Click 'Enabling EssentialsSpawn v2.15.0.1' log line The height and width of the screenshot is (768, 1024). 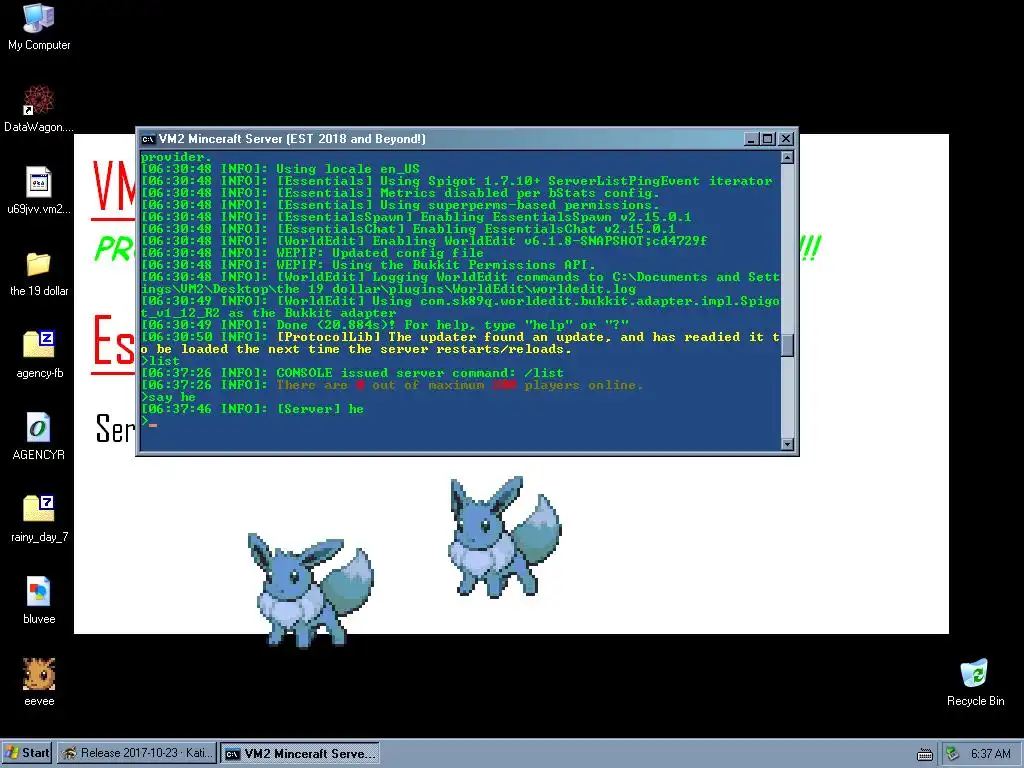[416, 217]
